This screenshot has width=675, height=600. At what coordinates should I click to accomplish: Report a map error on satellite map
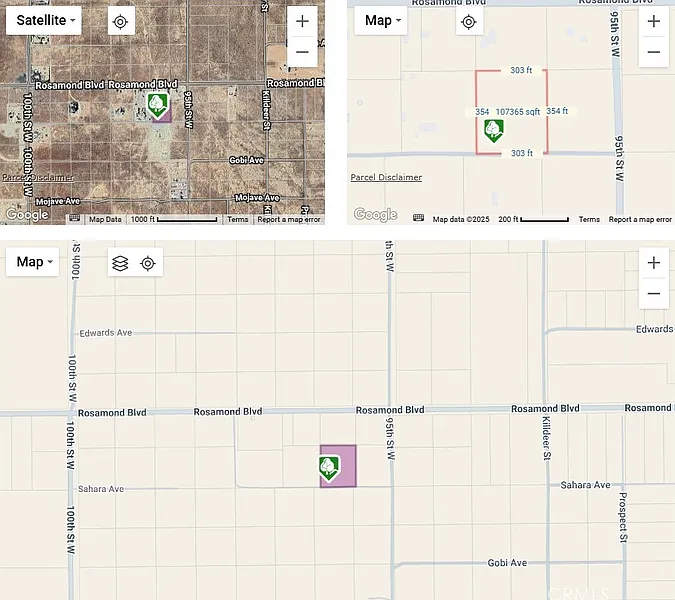click(x=289, y=220)
